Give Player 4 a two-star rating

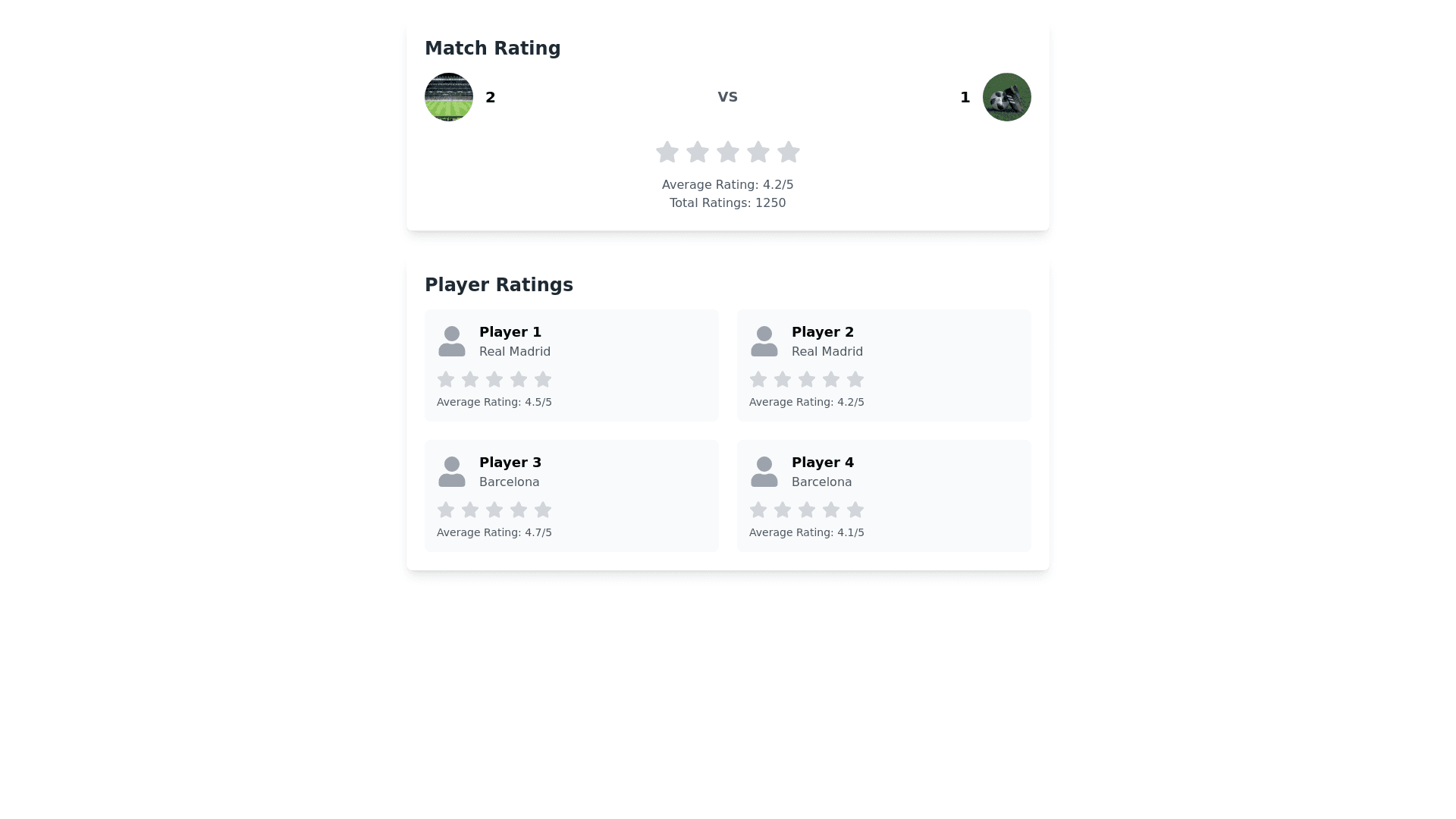783,510
